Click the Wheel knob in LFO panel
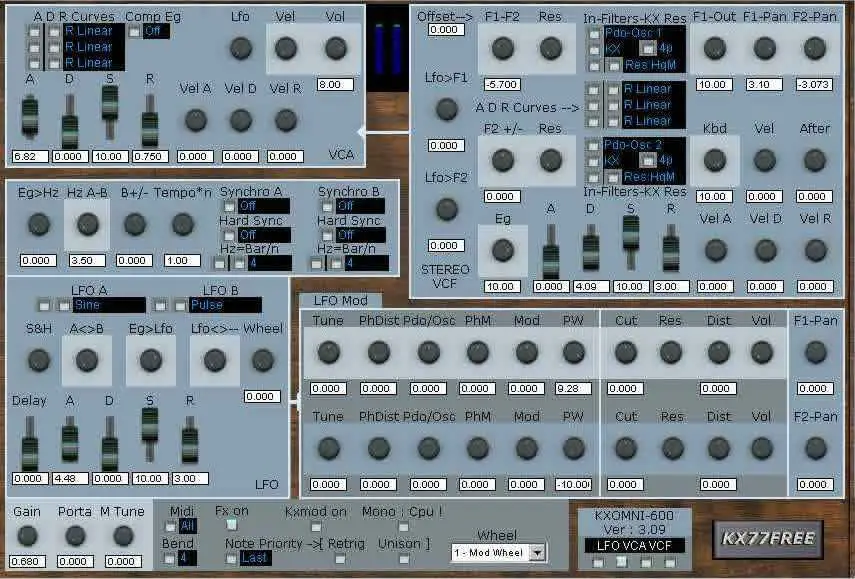Image resolution: width=855 pixels, height=579 pixels. [x=263, y=360]
